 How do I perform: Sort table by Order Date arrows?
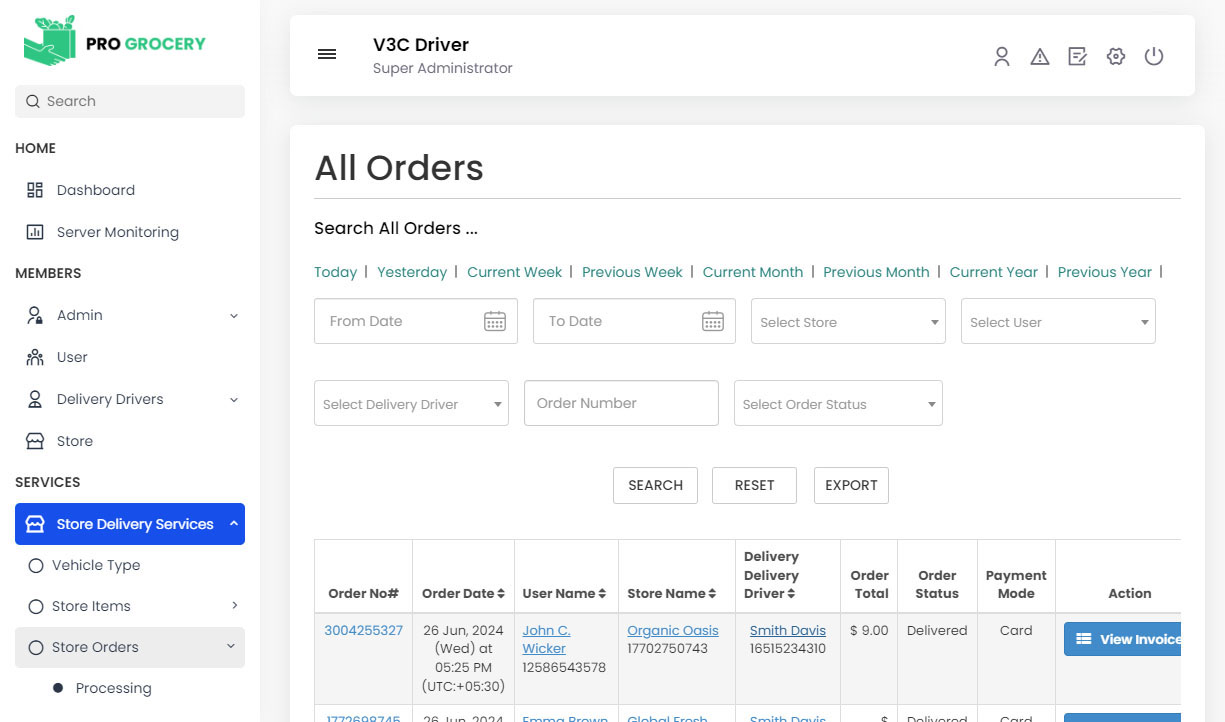[x=501, y=594]
